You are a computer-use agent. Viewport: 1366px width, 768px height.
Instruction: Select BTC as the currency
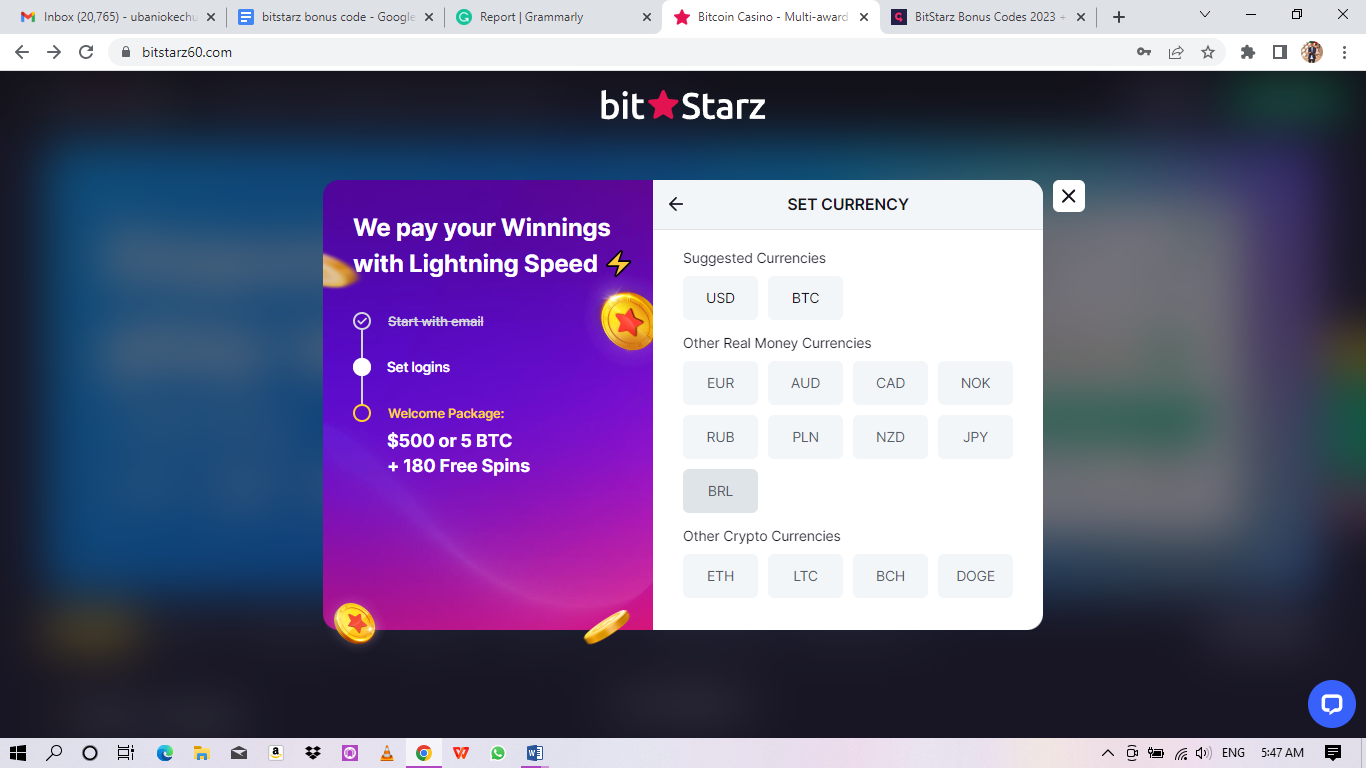tap(805, 298)
